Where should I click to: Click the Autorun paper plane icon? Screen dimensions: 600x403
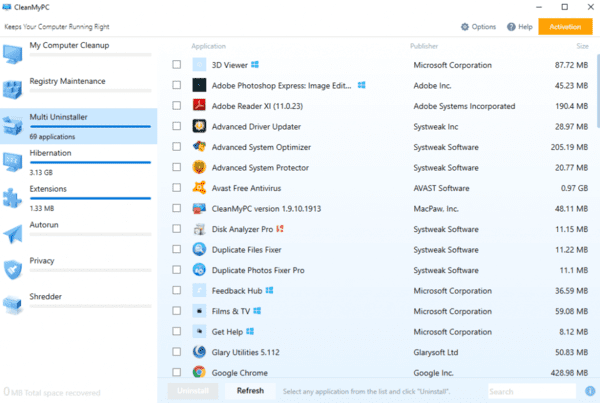(x=13, y=233)
